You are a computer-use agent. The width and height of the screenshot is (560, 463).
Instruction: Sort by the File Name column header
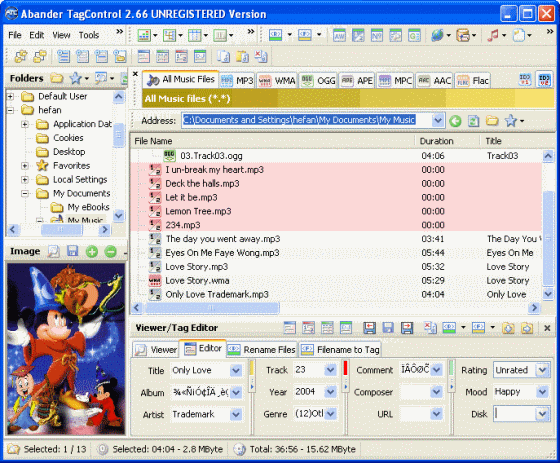[x=272, y=141]
